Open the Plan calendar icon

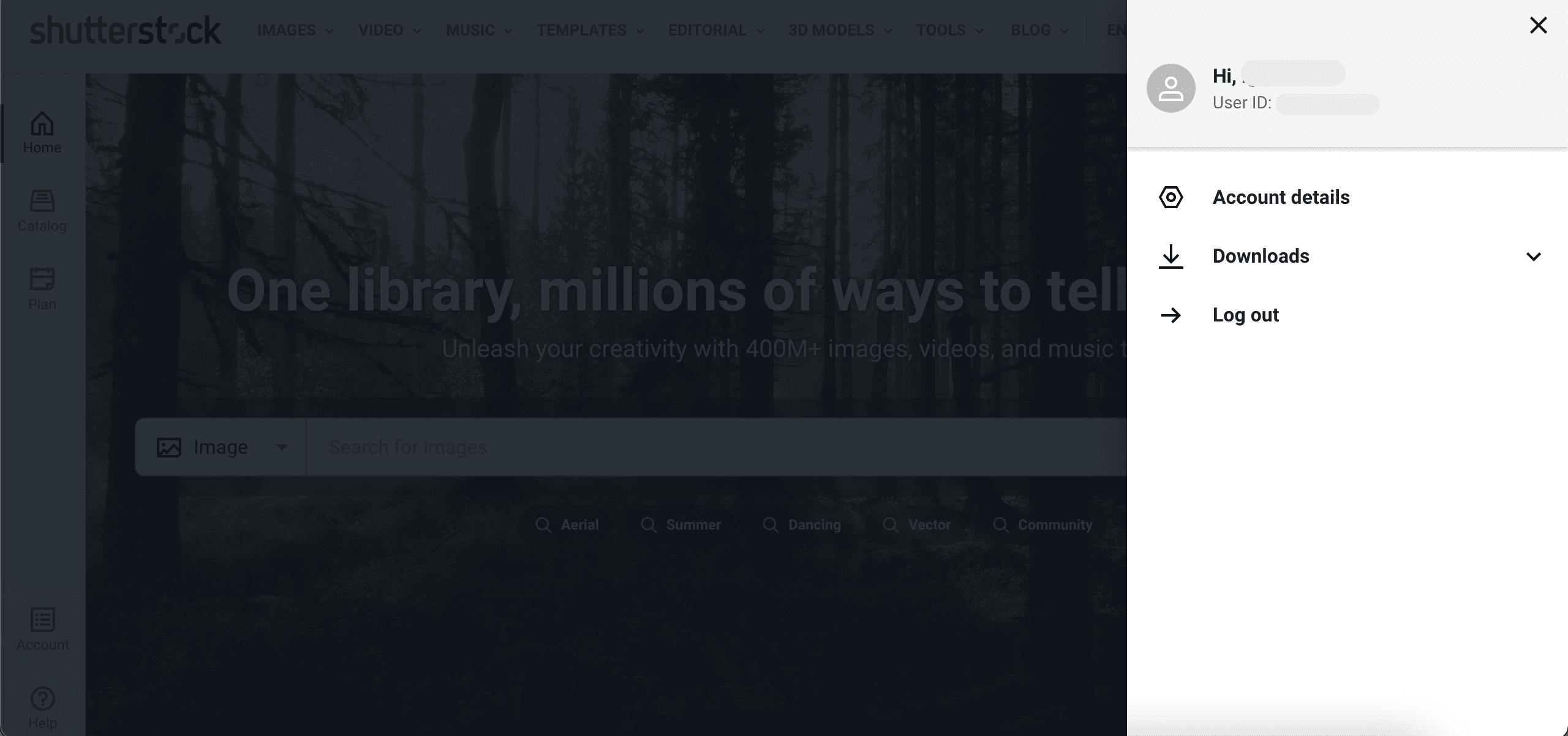pyautogui.click(x=42, y=279)
